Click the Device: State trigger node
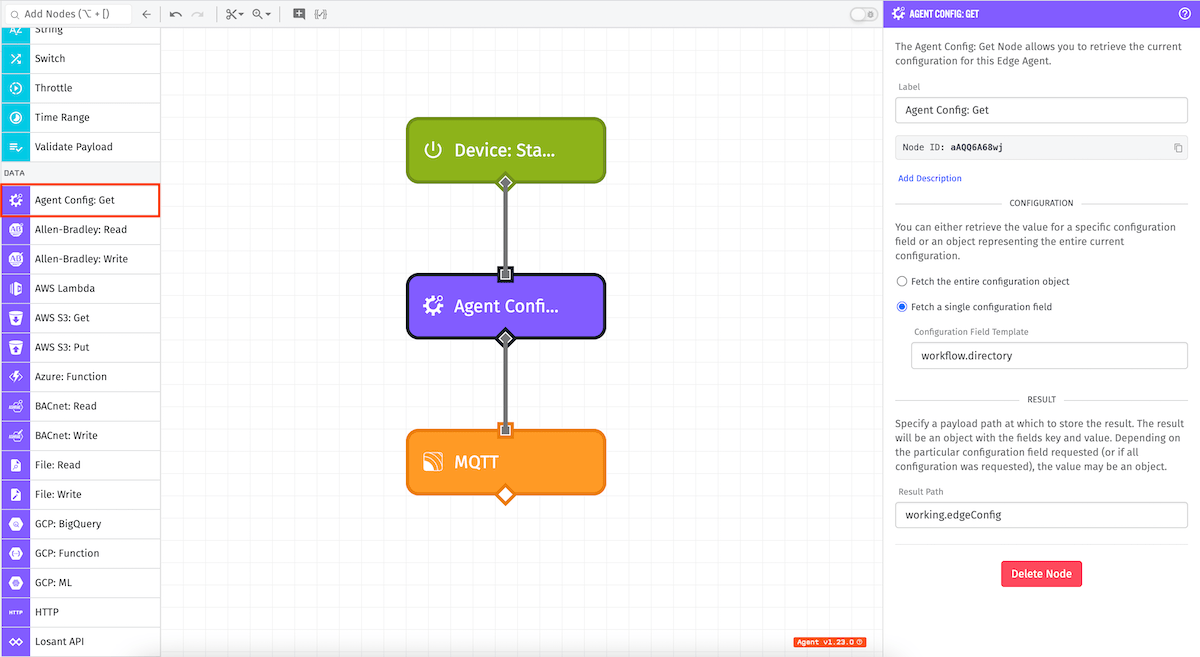Image resolution: width=1200 pixels, height=657 pixels. tap(506, 150)
